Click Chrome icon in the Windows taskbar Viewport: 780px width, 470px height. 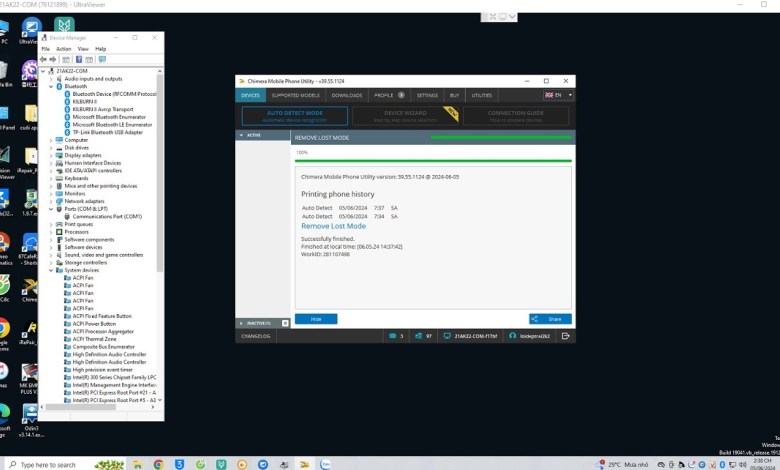[158, 464]
